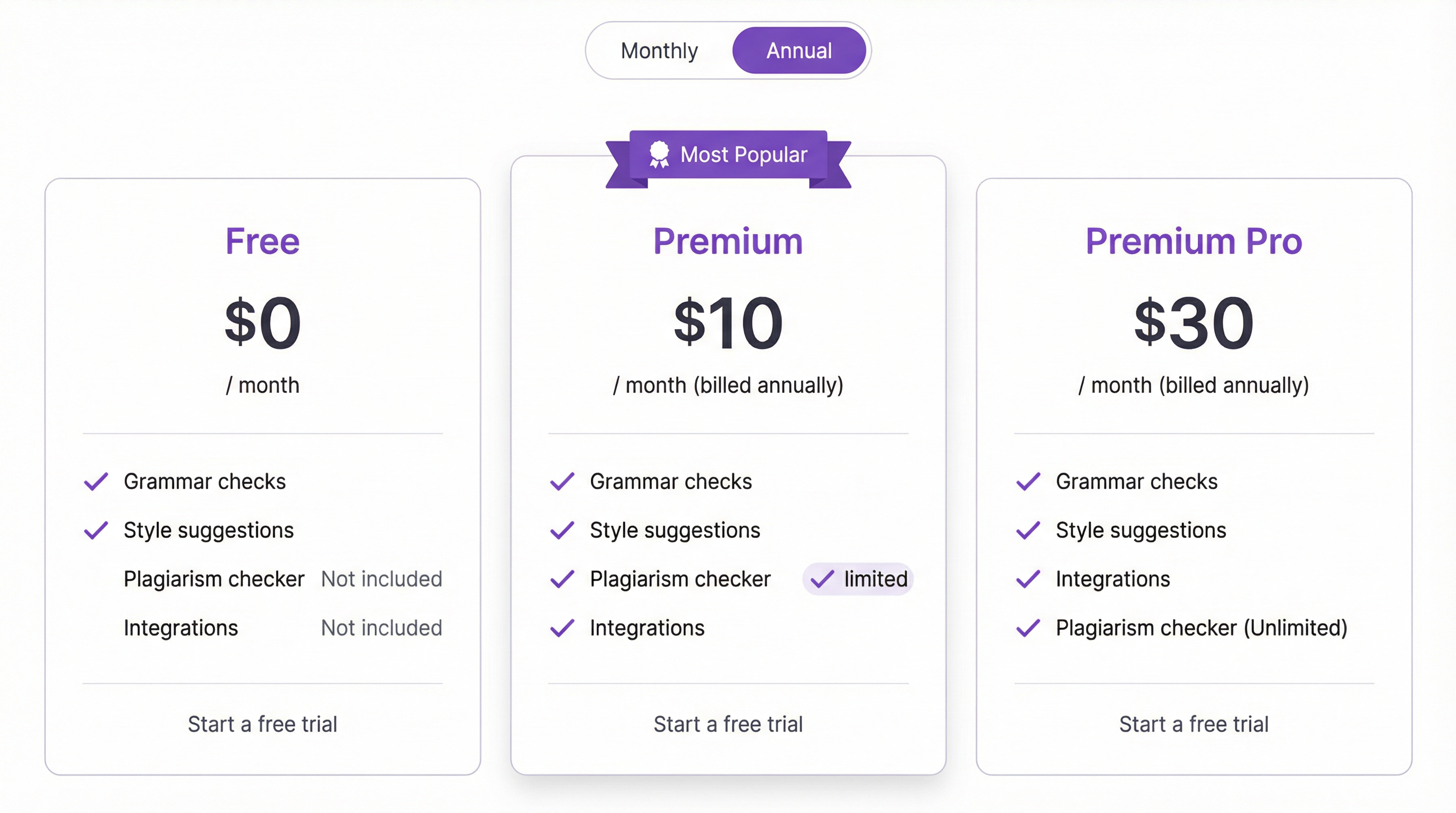Start a free trial on Premium Pro
The width and height of the screenshot is (1456, 813).
coord(1194,724)
